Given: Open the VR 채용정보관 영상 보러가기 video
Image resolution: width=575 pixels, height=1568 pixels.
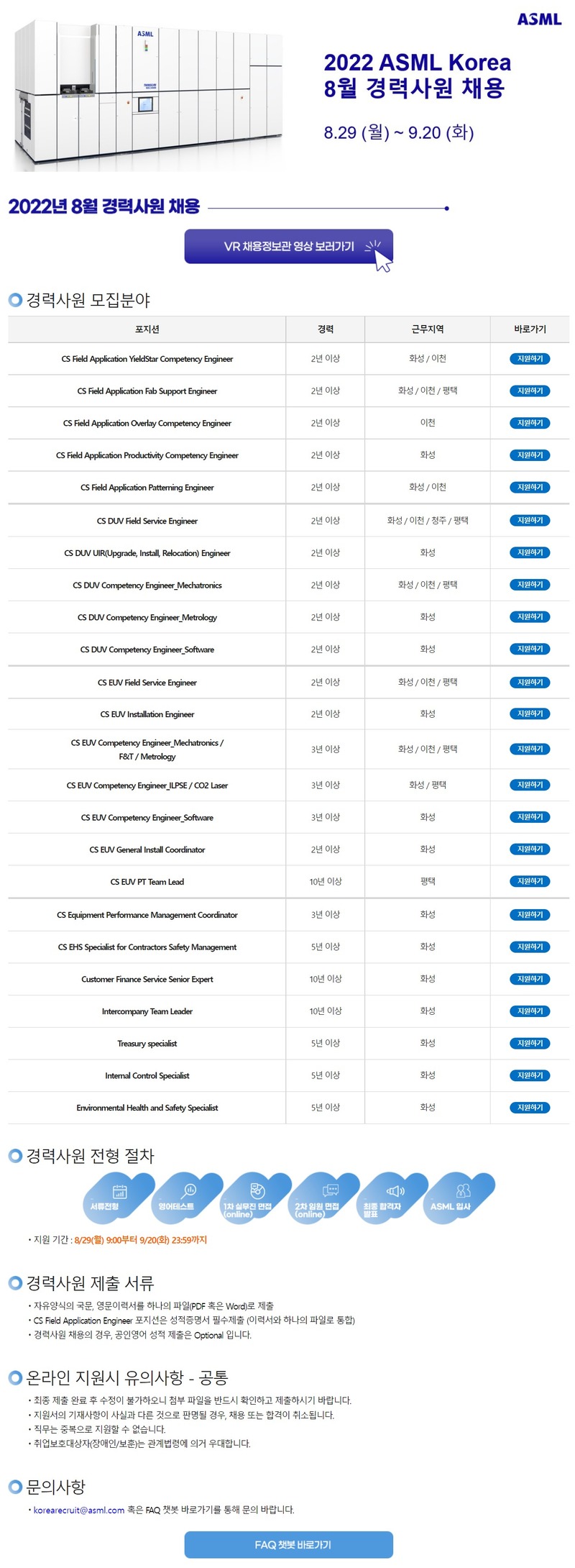Looking at the screenshot, I should point(287,247).
